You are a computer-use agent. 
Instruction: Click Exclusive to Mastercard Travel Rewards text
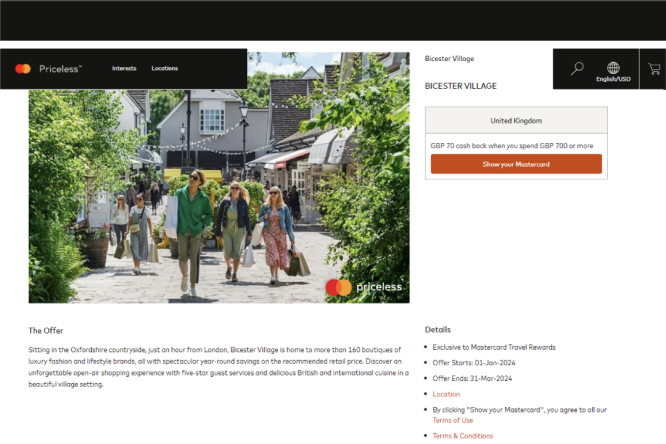494,347
